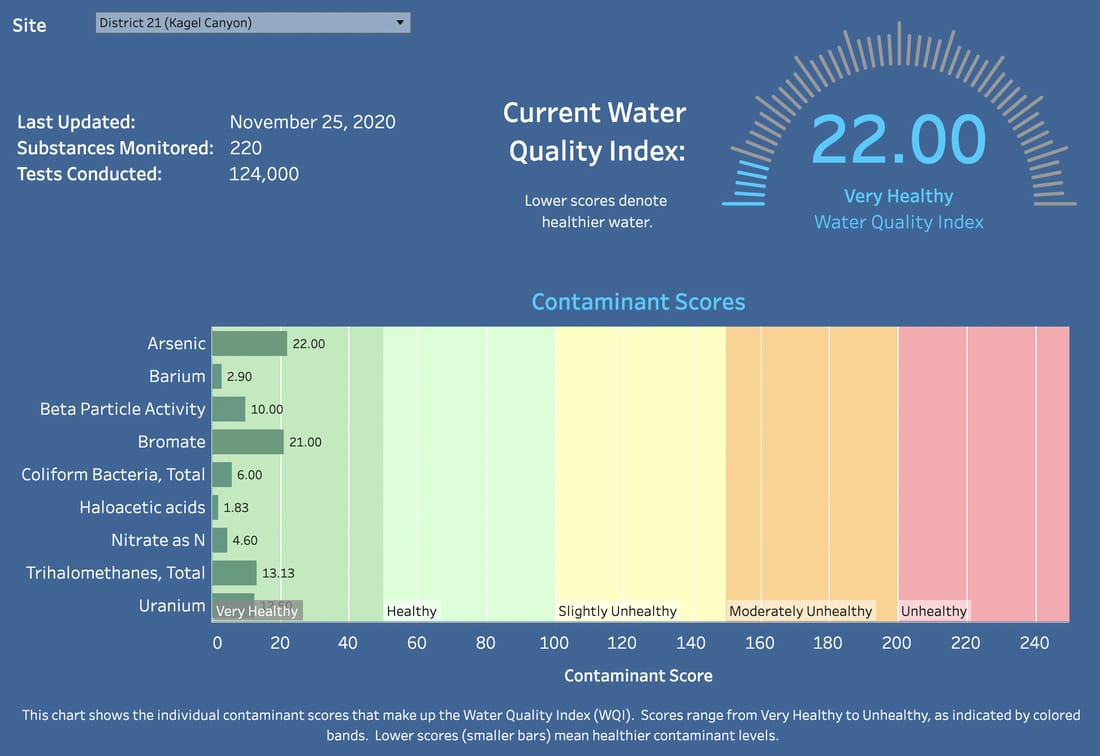Select the Haloacetic acids bar
Screen dimensions: 1100x756
[x=215, y=507]
